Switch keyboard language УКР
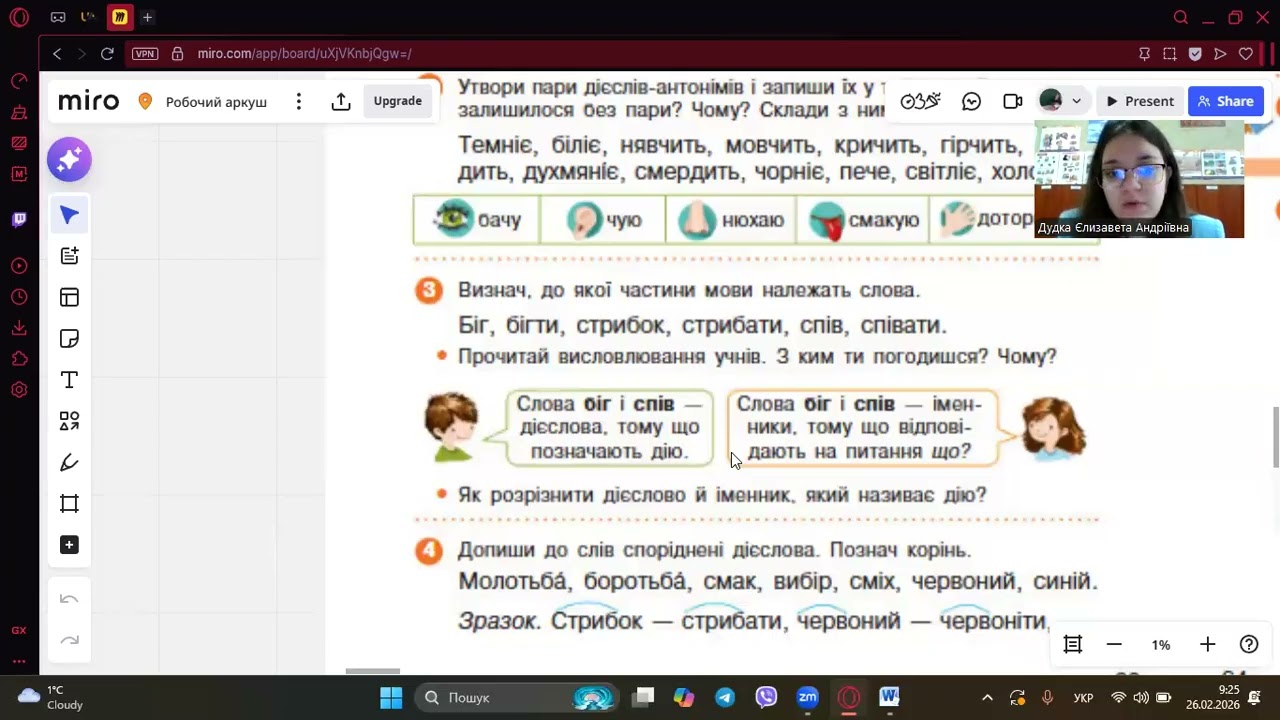 (x=1083, y=698)
